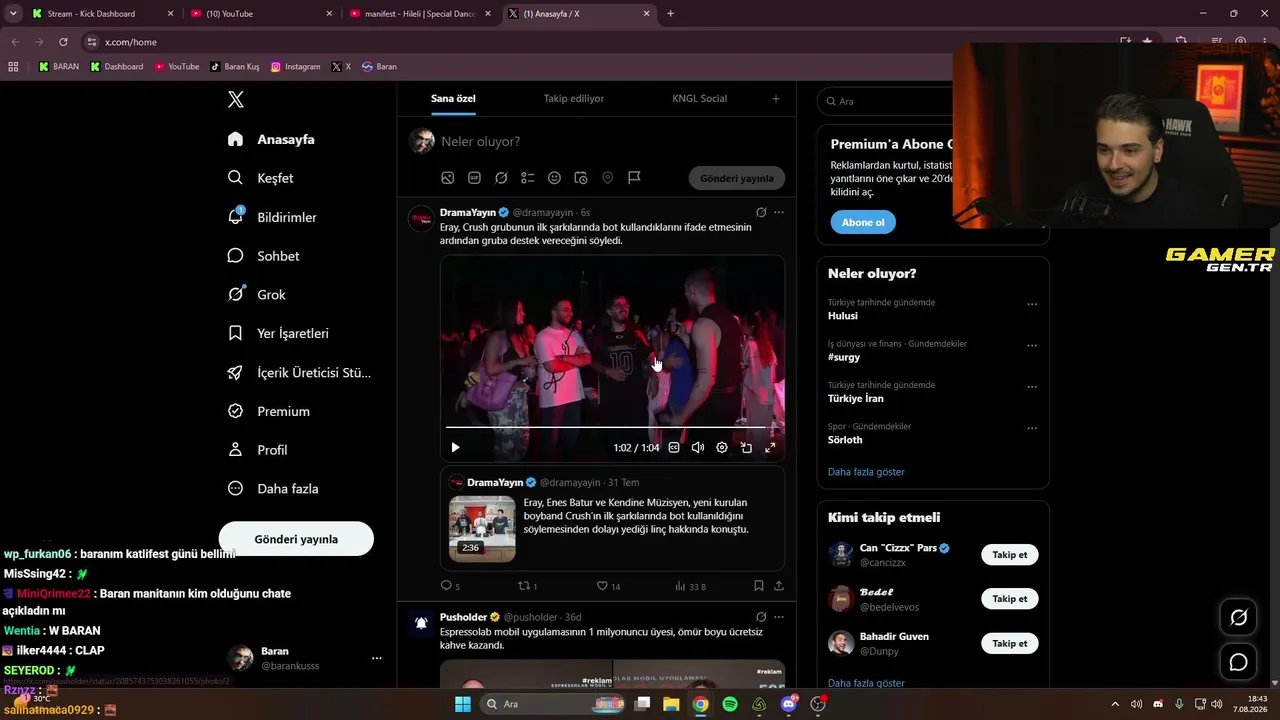
Task: Open the floating chat messages button
Action: pos(1238,662)
